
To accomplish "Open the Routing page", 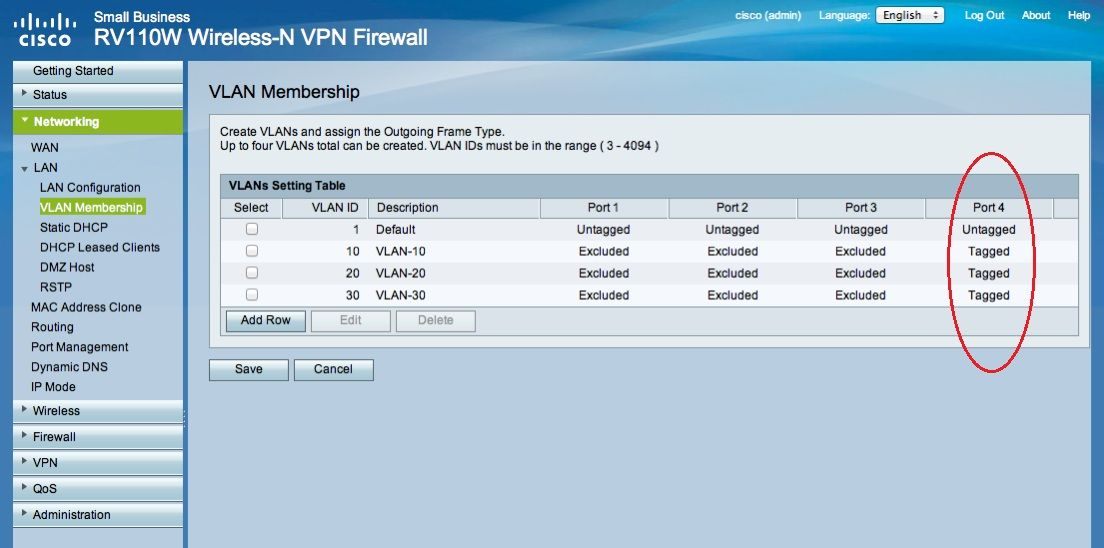I will 52,327.
